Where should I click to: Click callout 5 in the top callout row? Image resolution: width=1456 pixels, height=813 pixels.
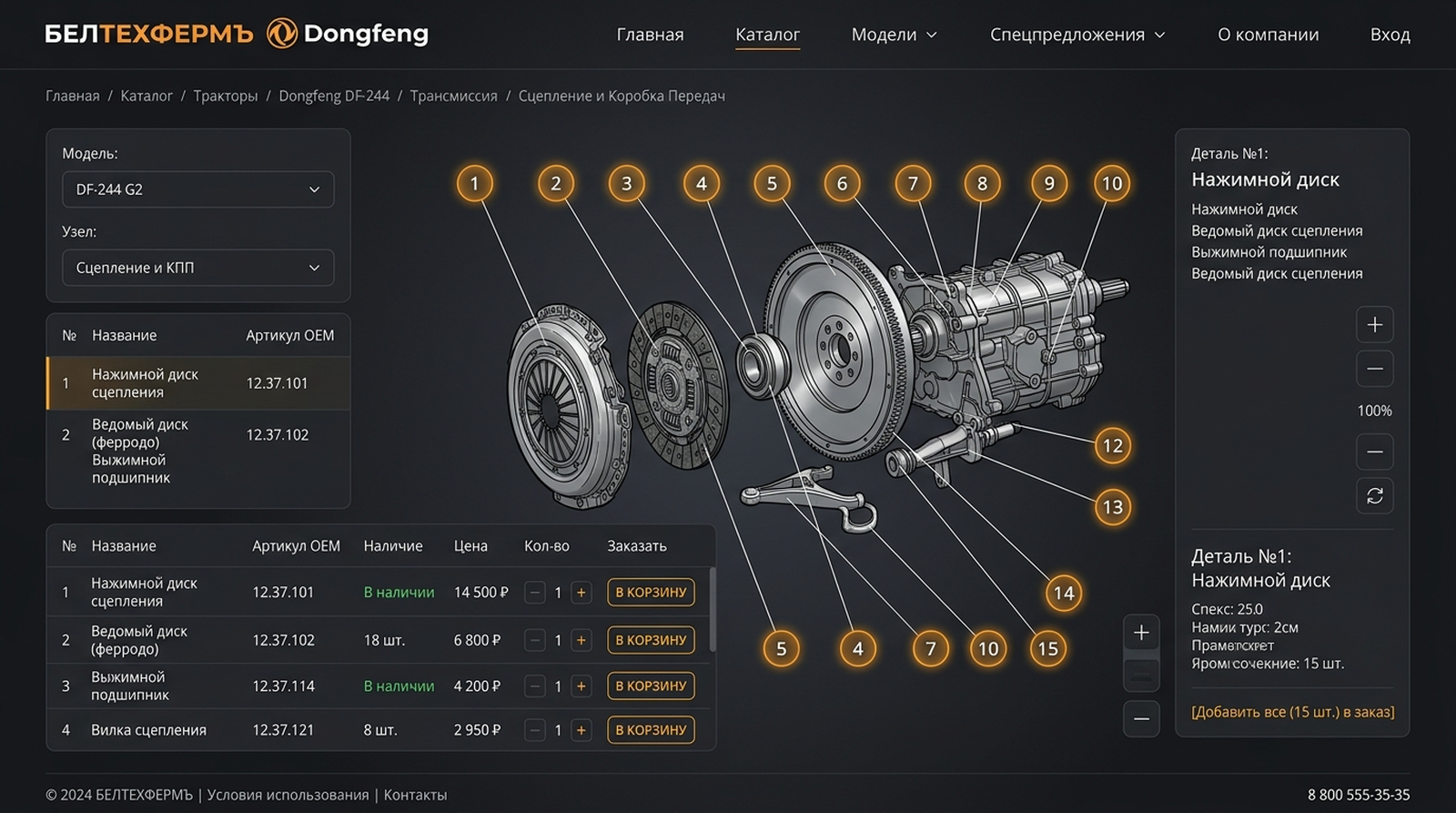click(x=772, y=183)
